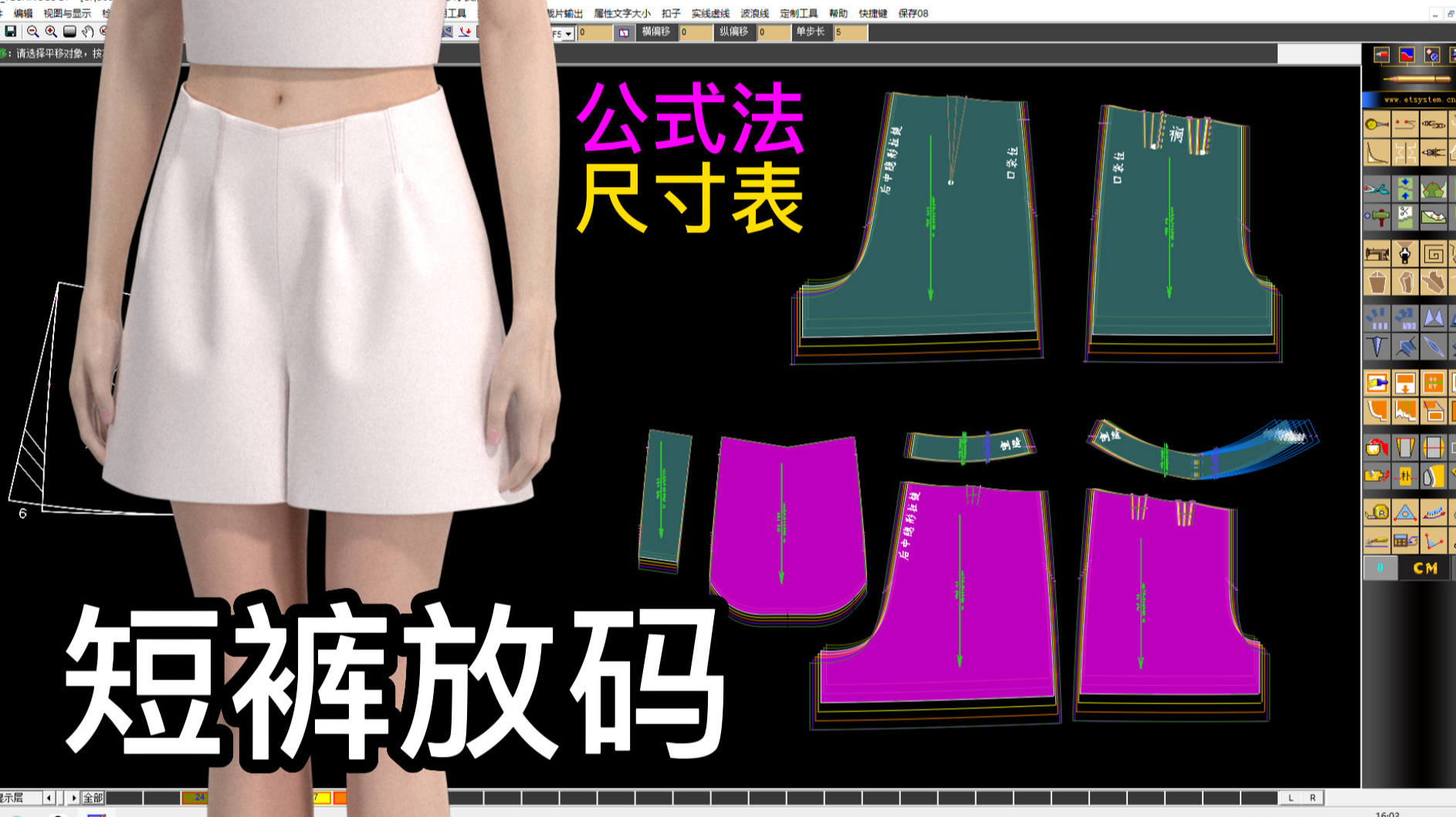
Task: Open the 波浪线 menu
Action: point(754,13)
